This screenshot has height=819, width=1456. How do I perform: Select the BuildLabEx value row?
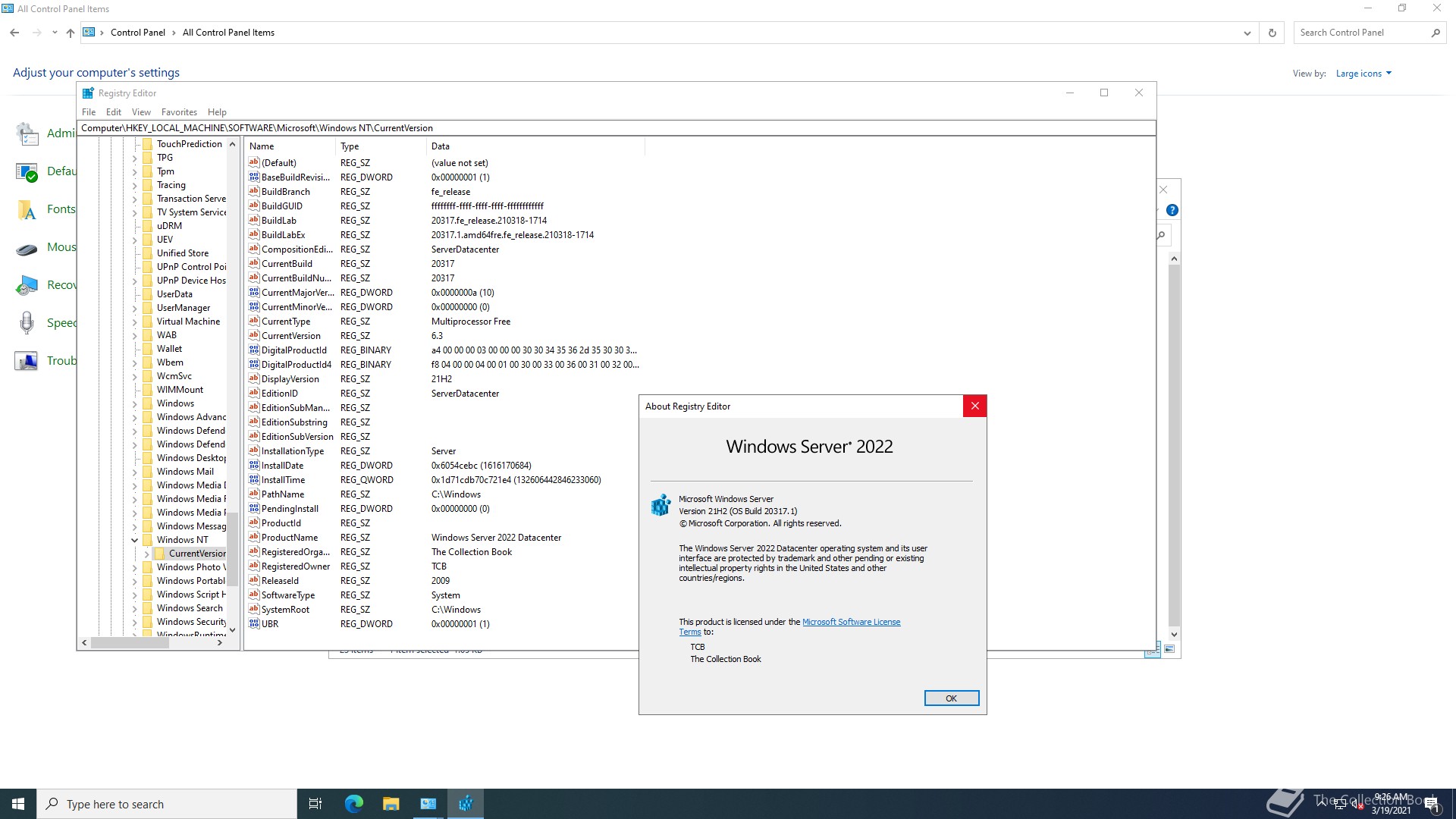[444, 235]
